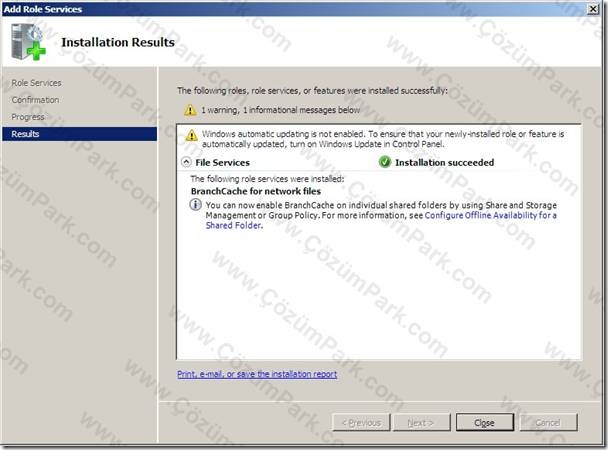The image size is (608, 450).
Task: Click the 'File Services' section title
Action: (x=223, y=162)
